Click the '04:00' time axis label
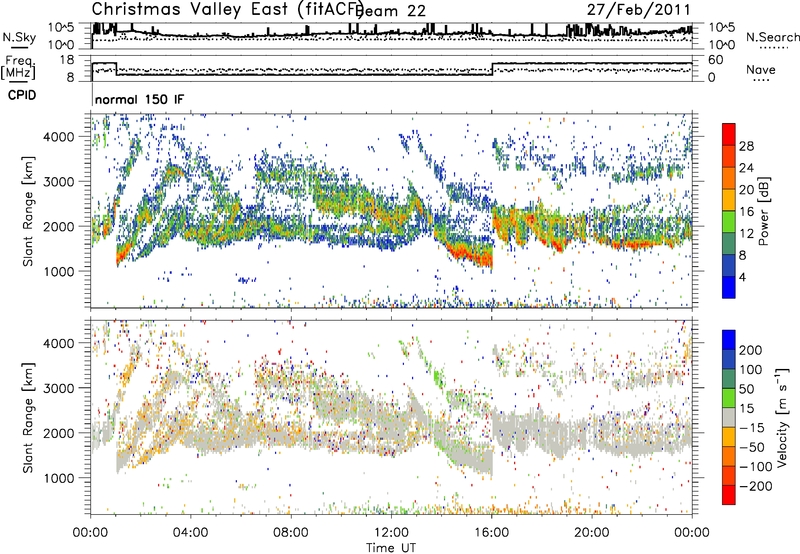Screen dimensions: 800x554 pos(190,533)
